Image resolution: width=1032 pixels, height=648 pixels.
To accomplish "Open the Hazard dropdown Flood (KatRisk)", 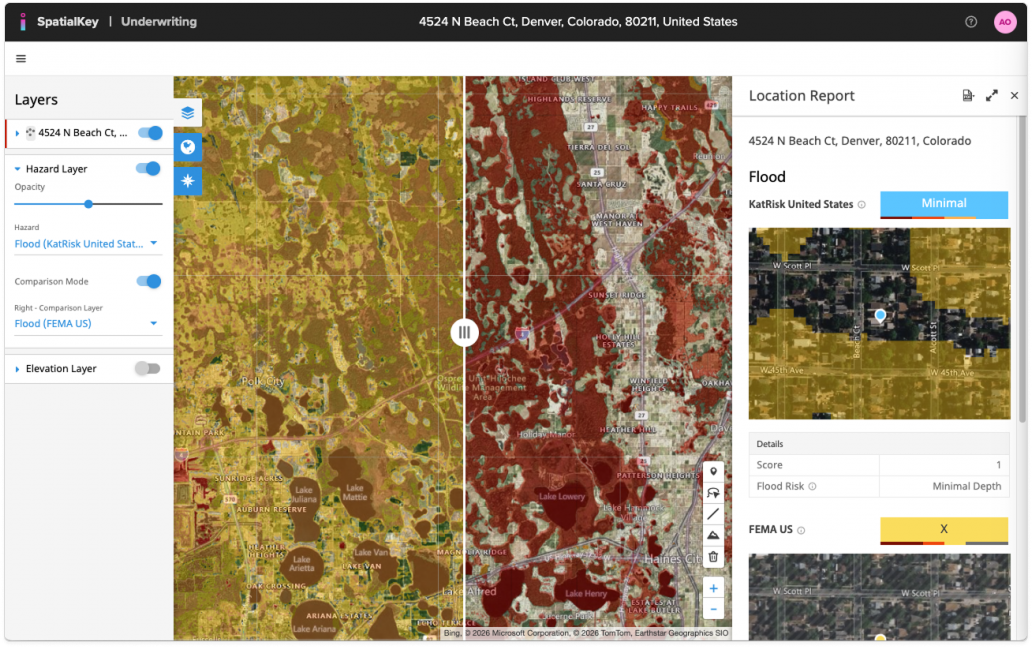I will [x=86, y=243].
